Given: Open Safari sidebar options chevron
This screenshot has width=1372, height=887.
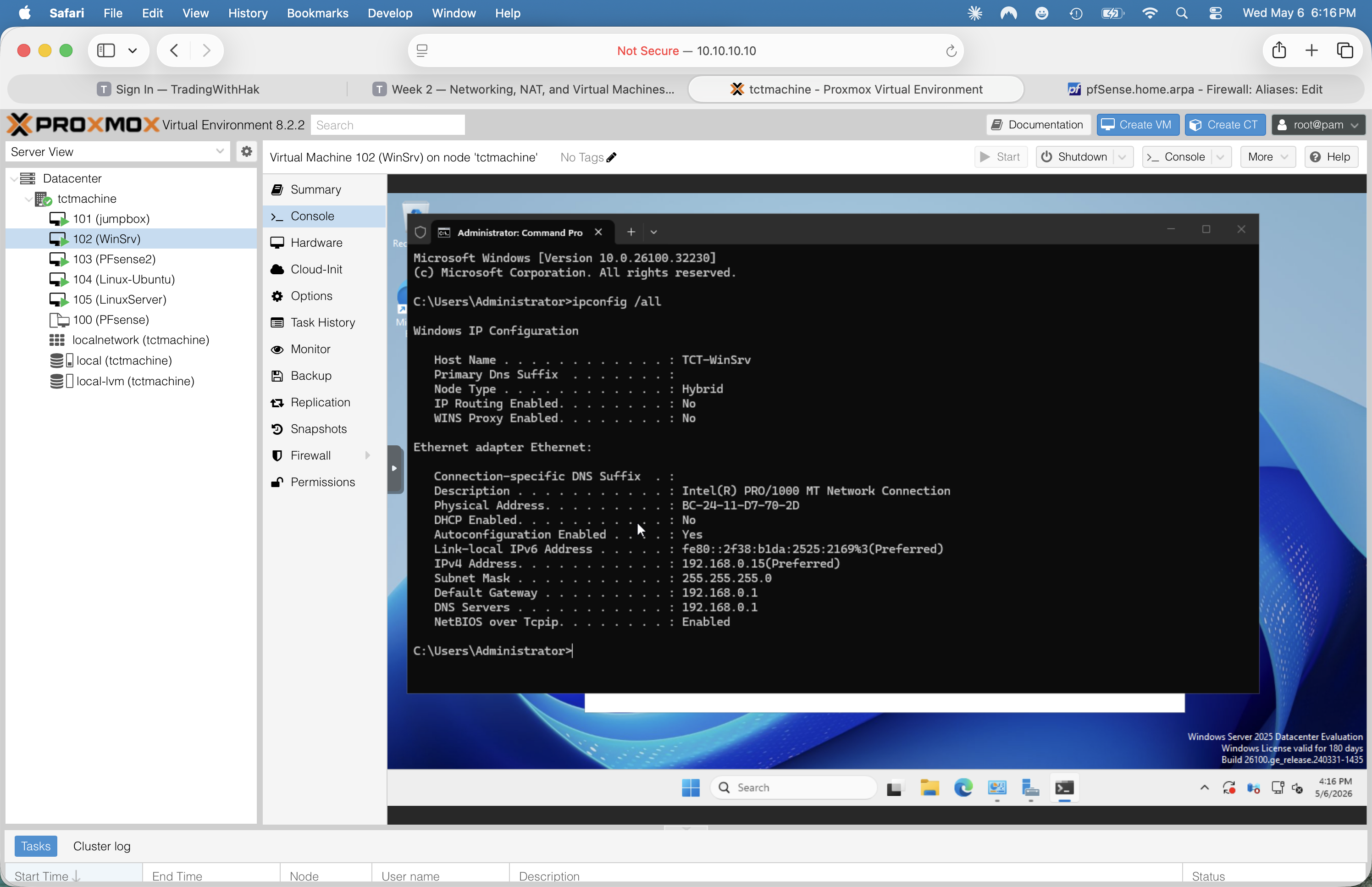Looking at the screenshot, I should (x=133, y=51).
